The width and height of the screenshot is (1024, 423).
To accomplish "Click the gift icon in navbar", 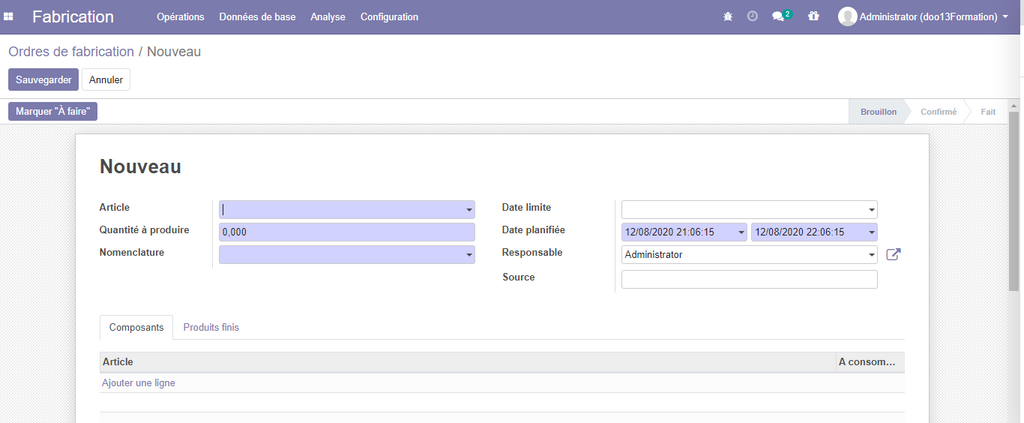I will (813, 17).
